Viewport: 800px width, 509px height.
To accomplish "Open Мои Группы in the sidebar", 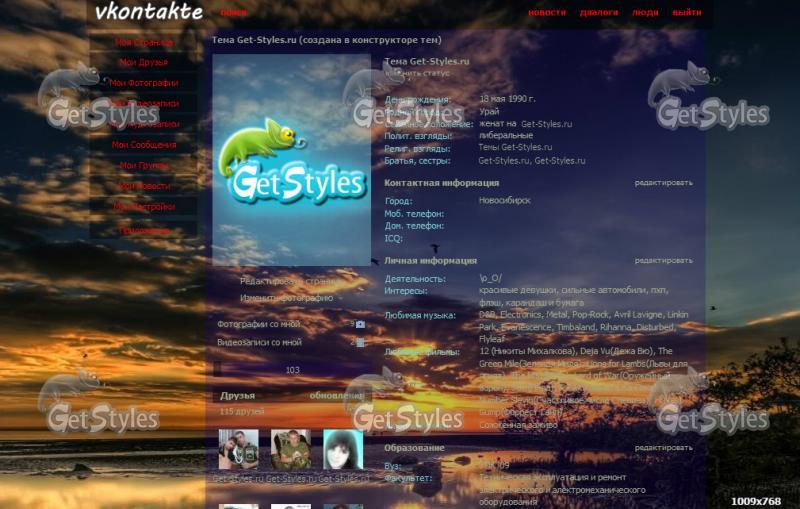I will (144, 165).
